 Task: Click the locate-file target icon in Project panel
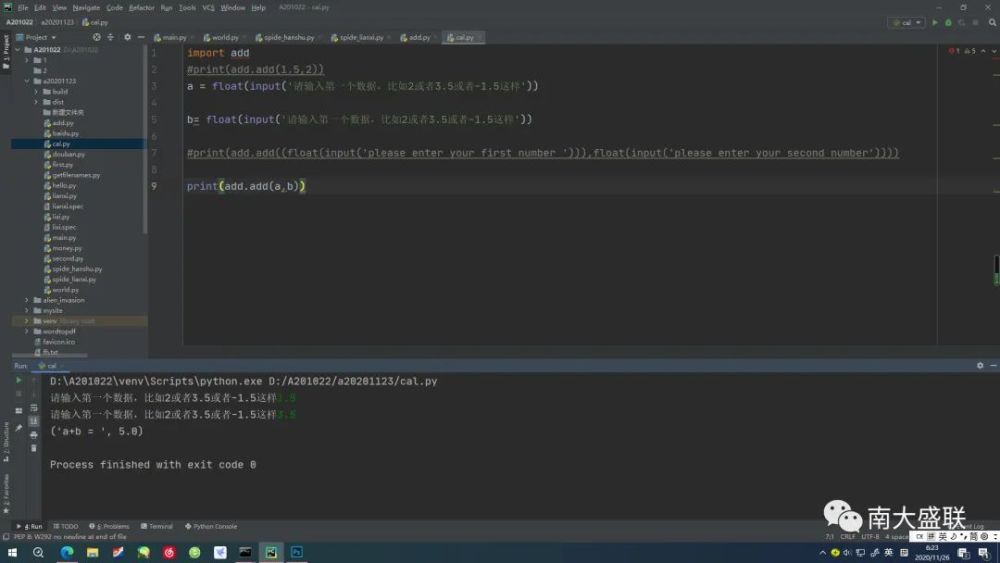[x=97, y=37]
